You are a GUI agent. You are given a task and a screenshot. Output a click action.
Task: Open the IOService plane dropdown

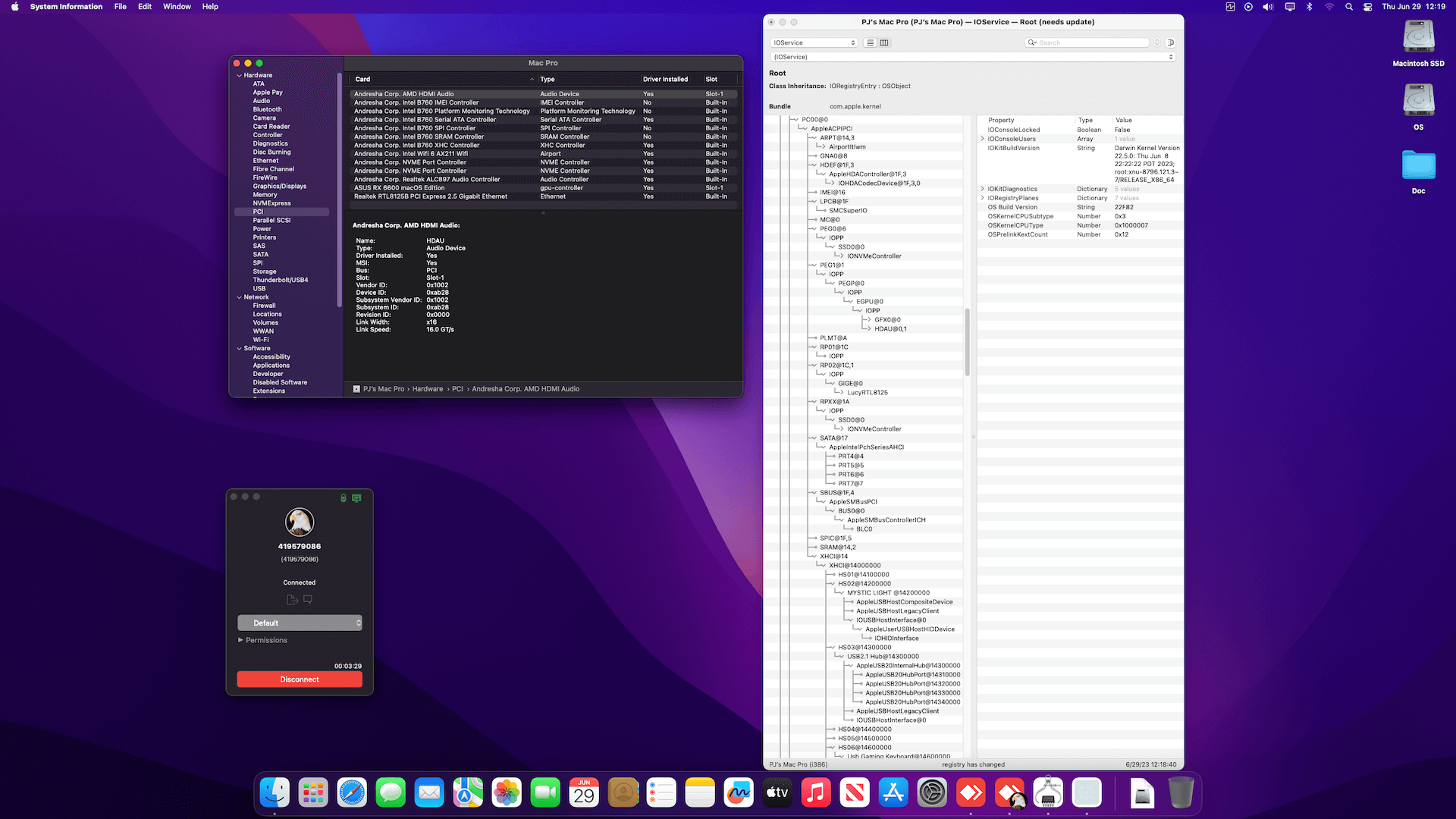point(814,42)
